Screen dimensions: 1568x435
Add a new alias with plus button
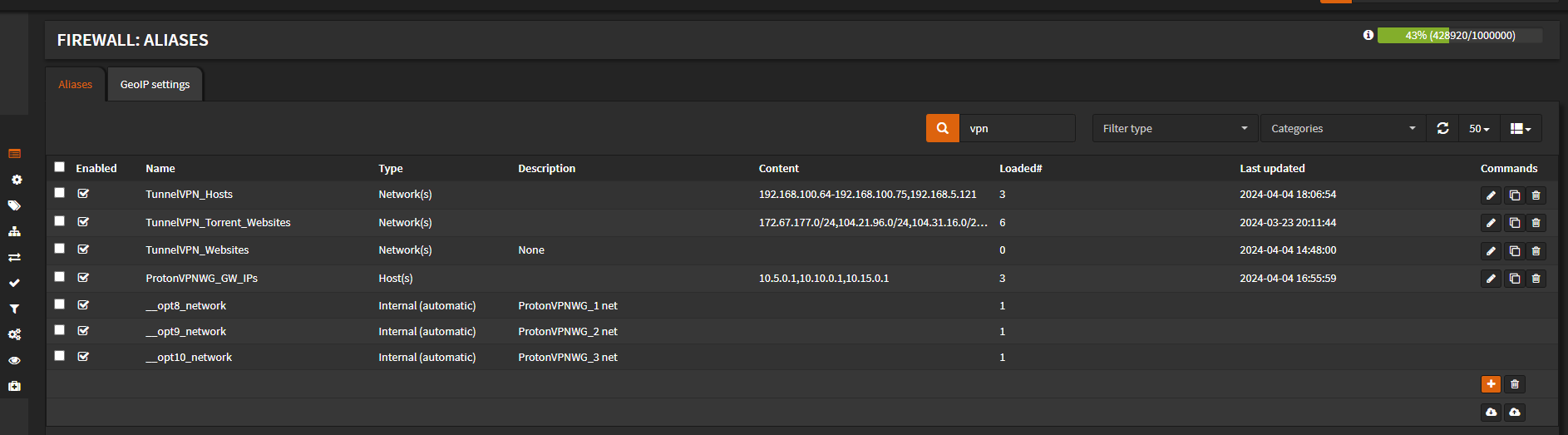tap(1491, 384)
